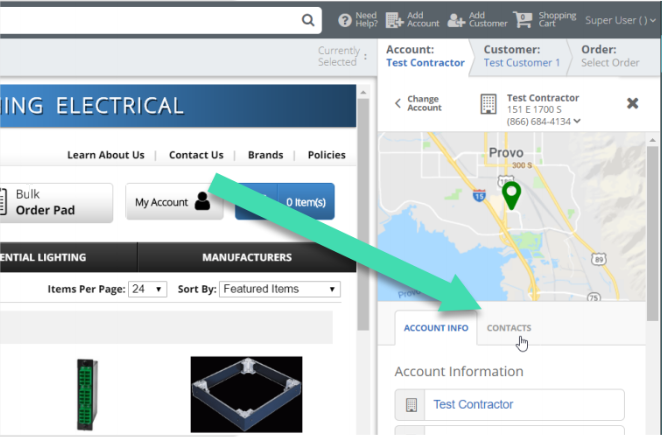Open the Learn About Us link
The width and height of the screenshot is (662, 437).
(106, 155)
